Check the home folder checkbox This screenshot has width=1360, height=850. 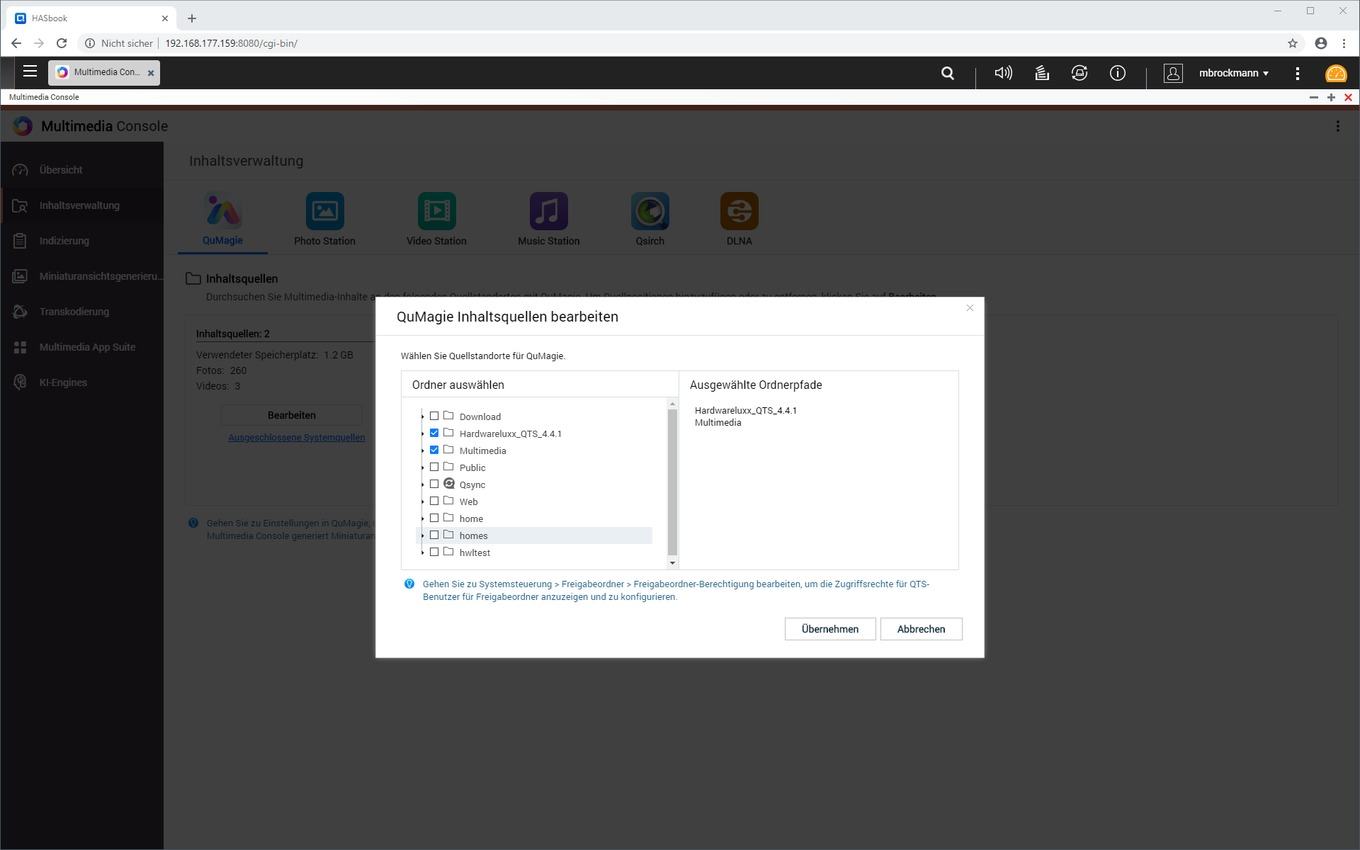[x=434, y=518]
